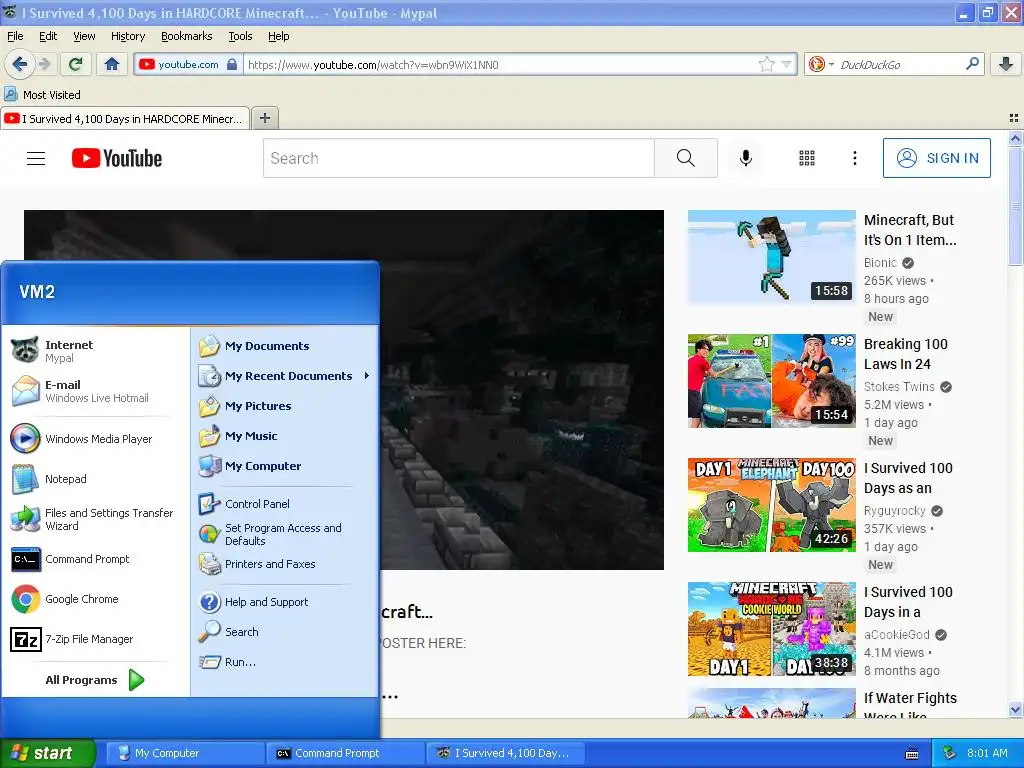Open the File menu

(15, 36)
